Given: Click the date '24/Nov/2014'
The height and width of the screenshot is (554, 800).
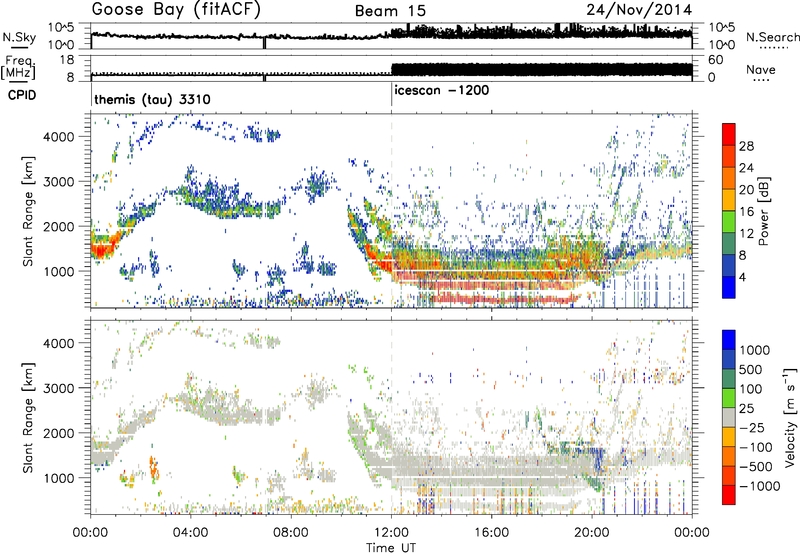Looking at the screenshot, I should pos(639,10).
